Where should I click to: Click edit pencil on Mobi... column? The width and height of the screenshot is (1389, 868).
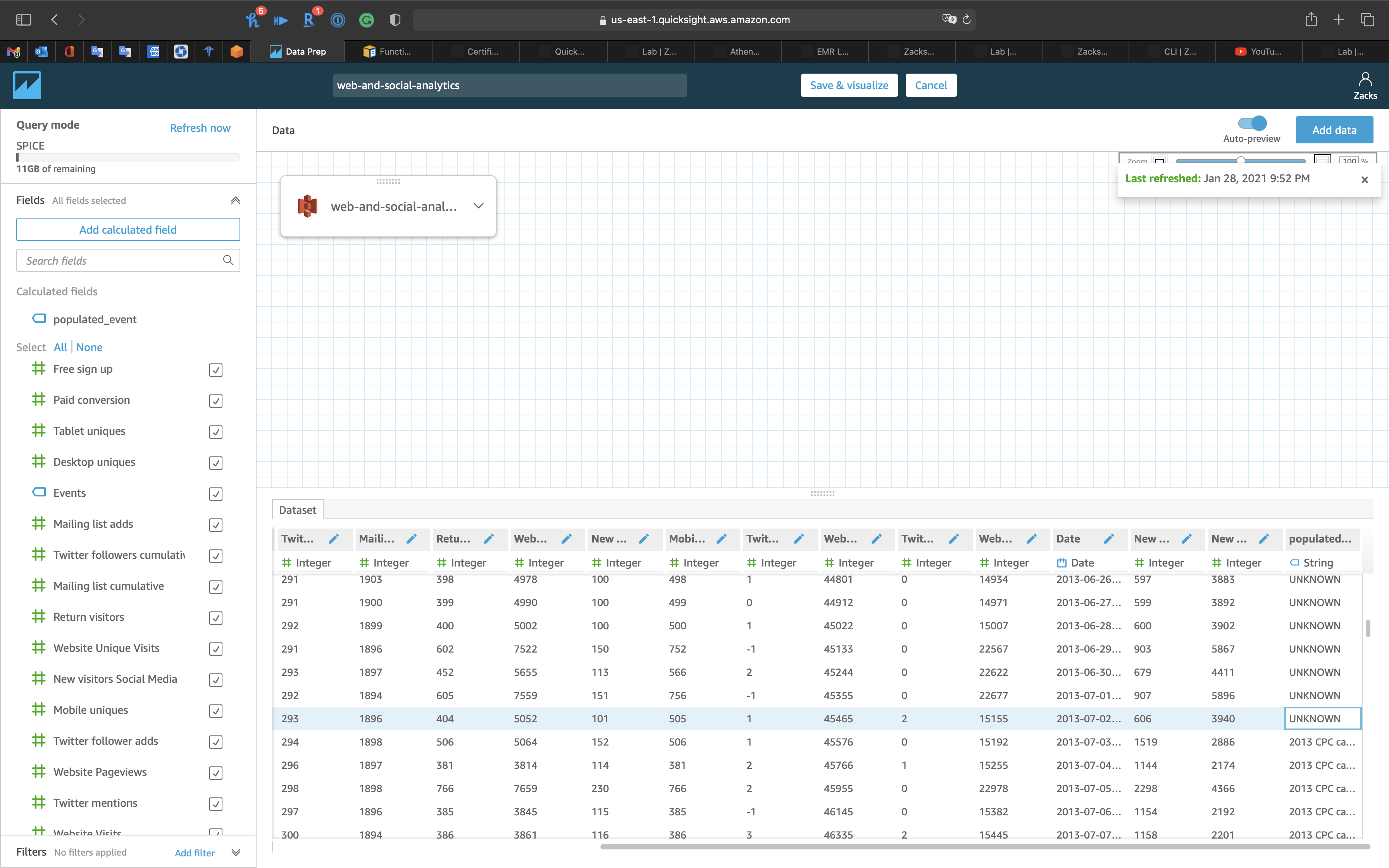click(721, 539)
